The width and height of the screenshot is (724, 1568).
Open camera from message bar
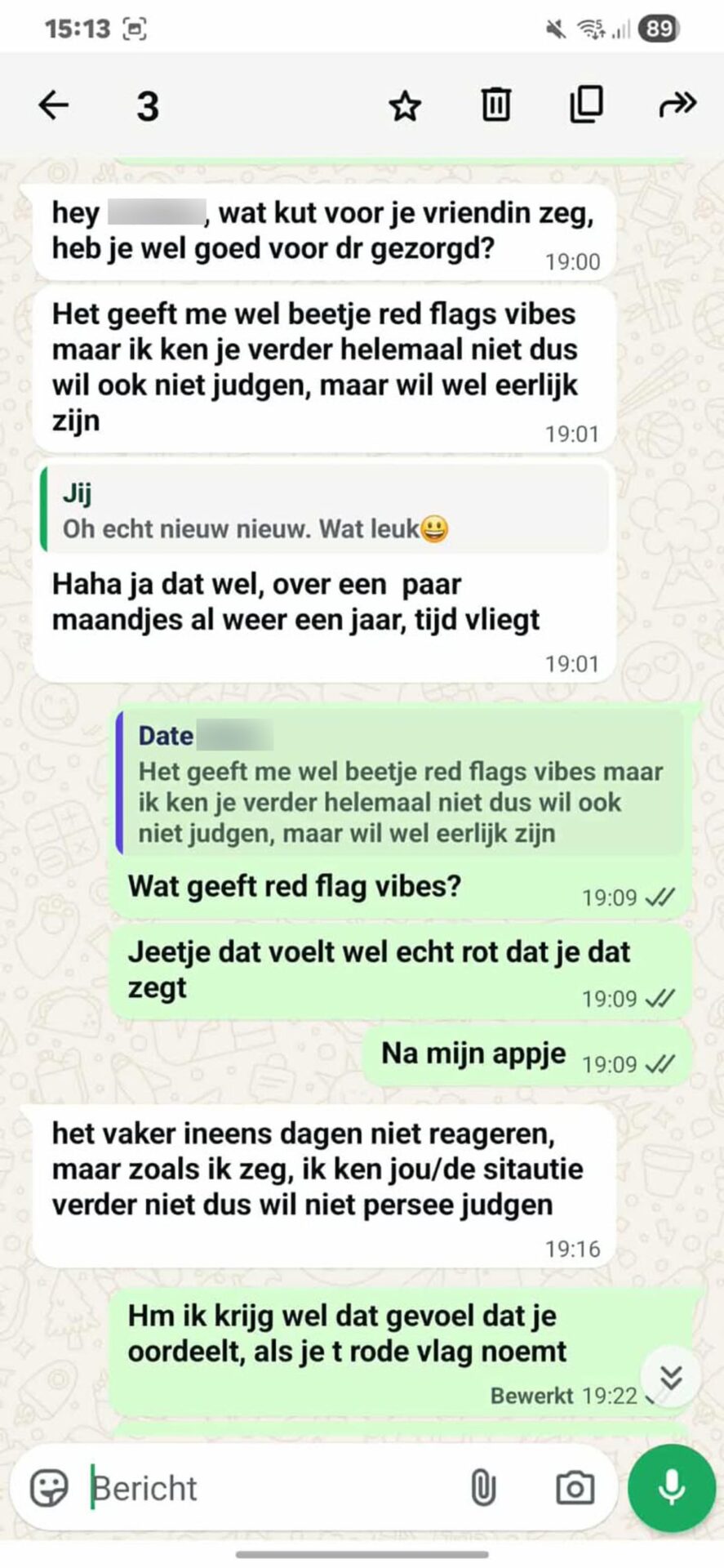[x=575, y=1488]
